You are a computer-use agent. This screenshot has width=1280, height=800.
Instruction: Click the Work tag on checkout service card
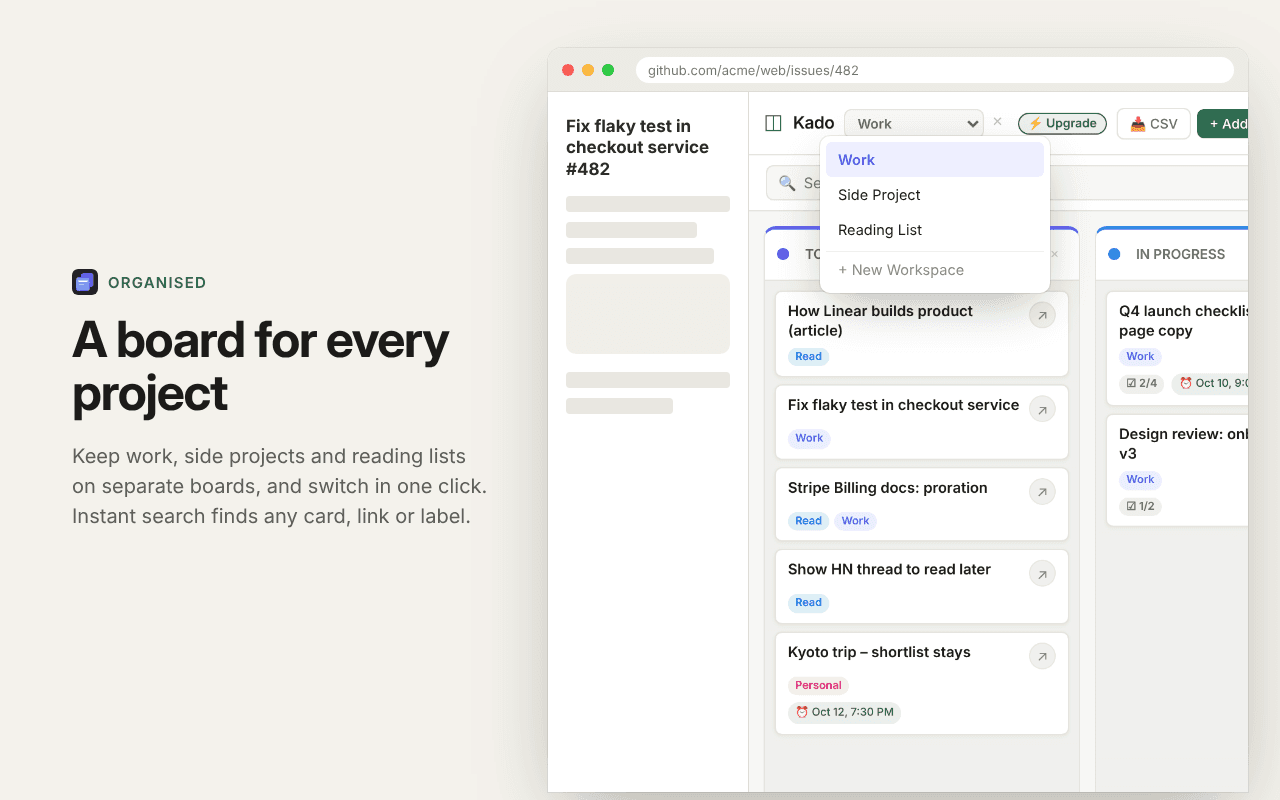click(809, 438)
